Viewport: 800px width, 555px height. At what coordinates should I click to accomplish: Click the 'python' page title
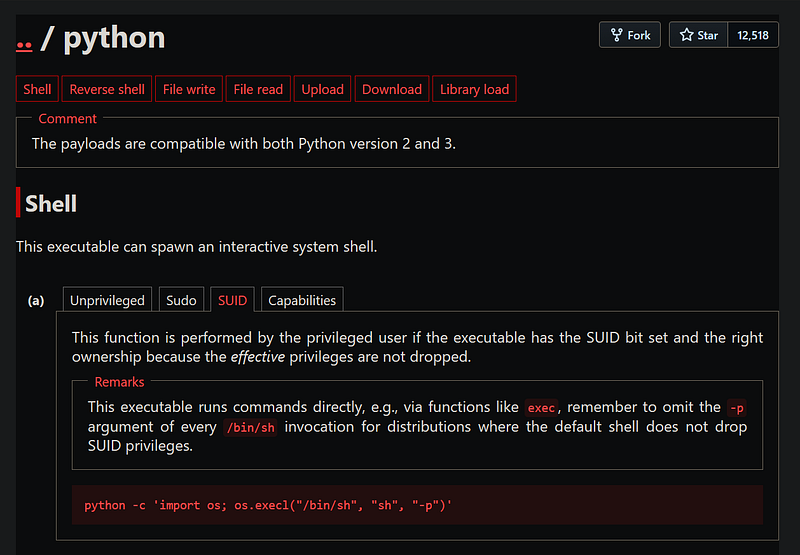114,38
